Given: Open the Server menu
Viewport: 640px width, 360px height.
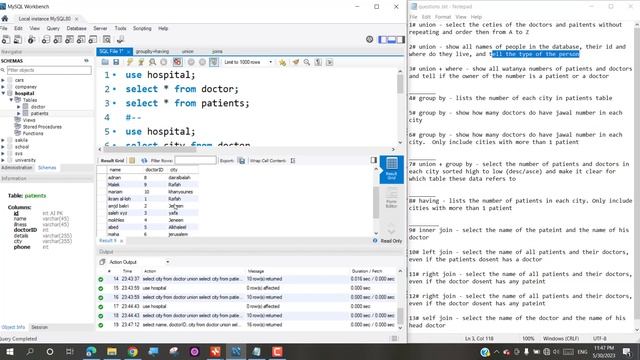Looking at the screenshot, I should 100,28.
